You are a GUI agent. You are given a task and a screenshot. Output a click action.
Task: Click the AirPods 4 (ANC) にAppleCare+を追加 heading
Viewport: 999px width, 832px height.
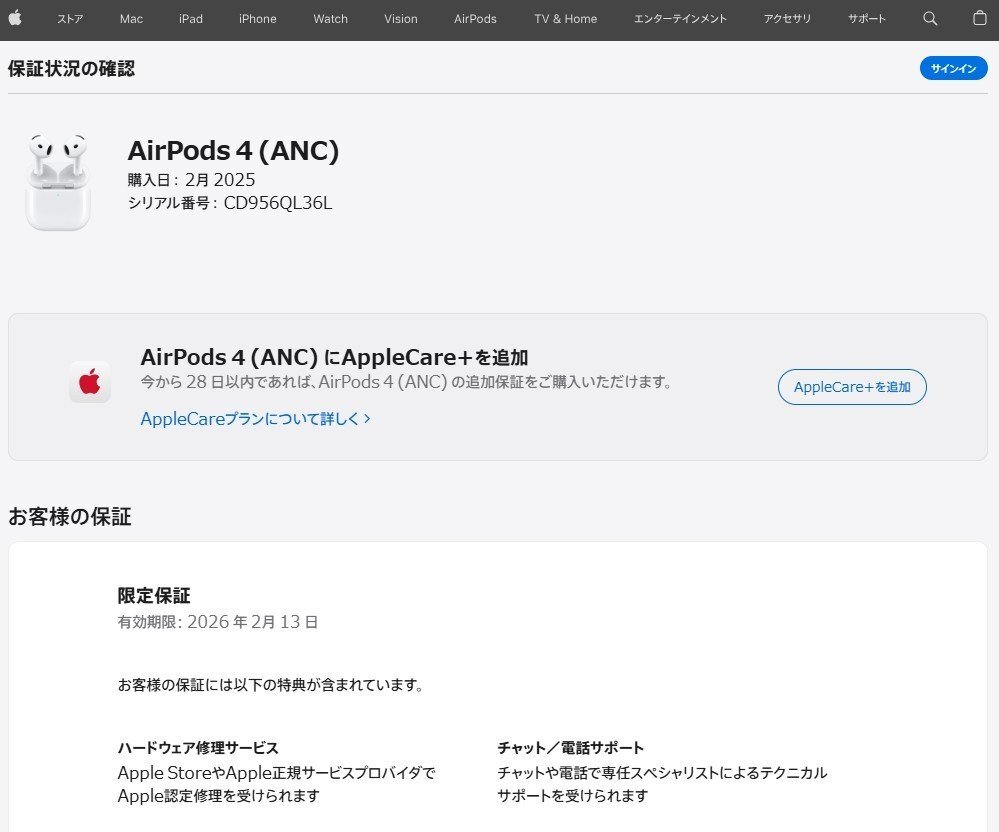click(x=334, y=357)
